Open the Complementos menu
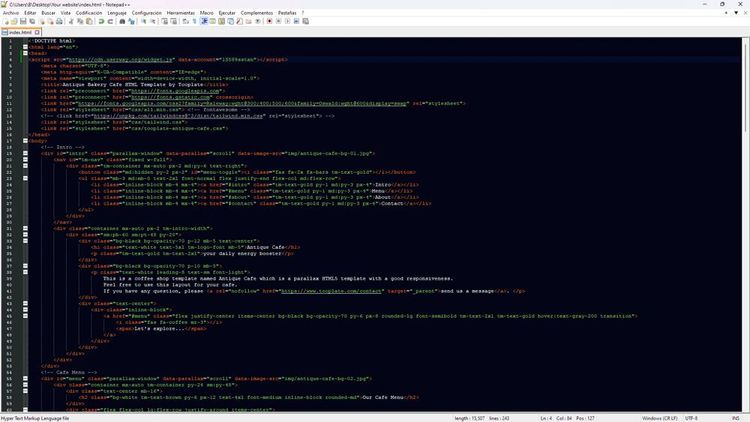 click(257, 13)
